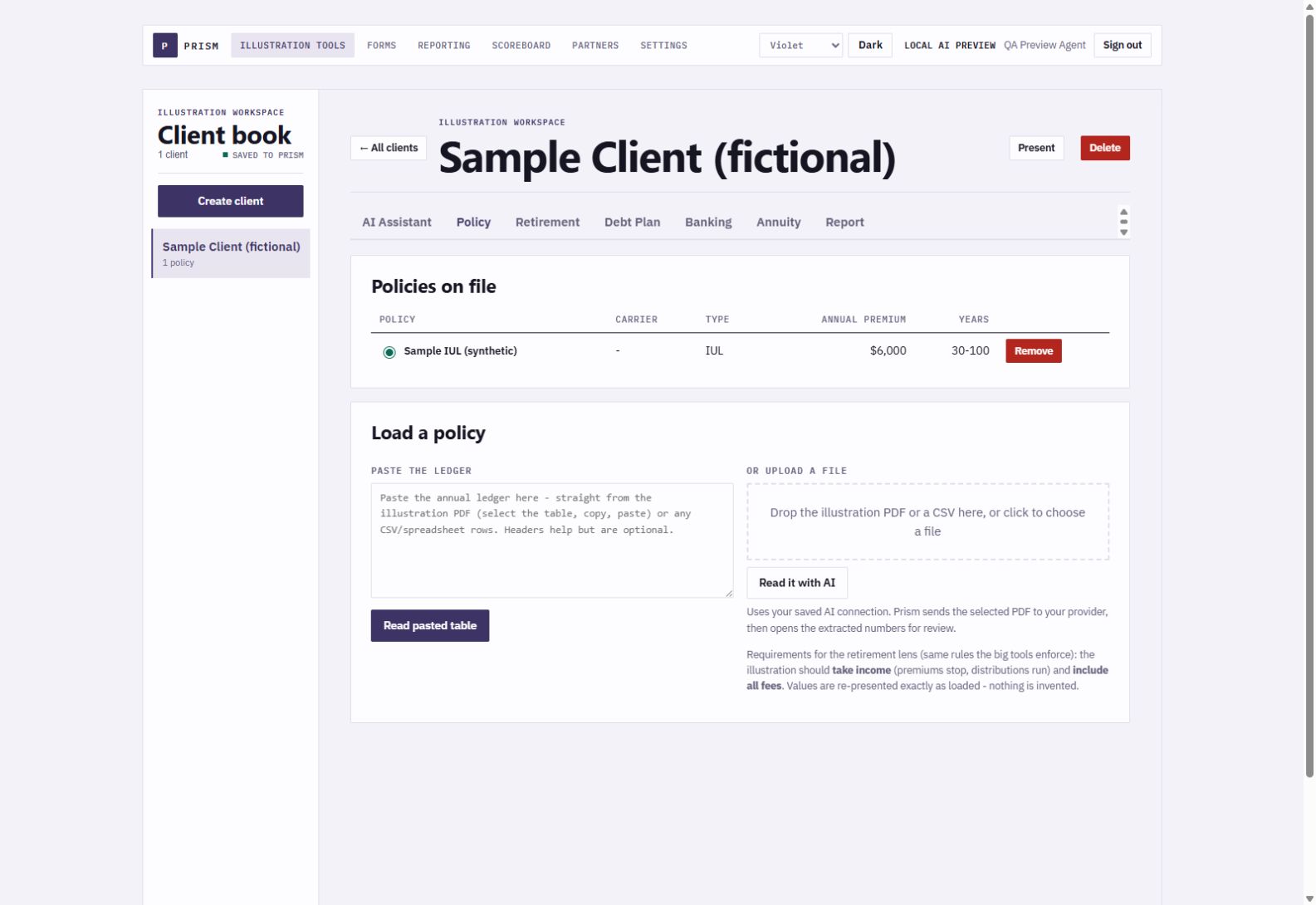Viewport: 1316px width, 905px height.
Task: Open the Retirement tab
Action: (547, 223)
